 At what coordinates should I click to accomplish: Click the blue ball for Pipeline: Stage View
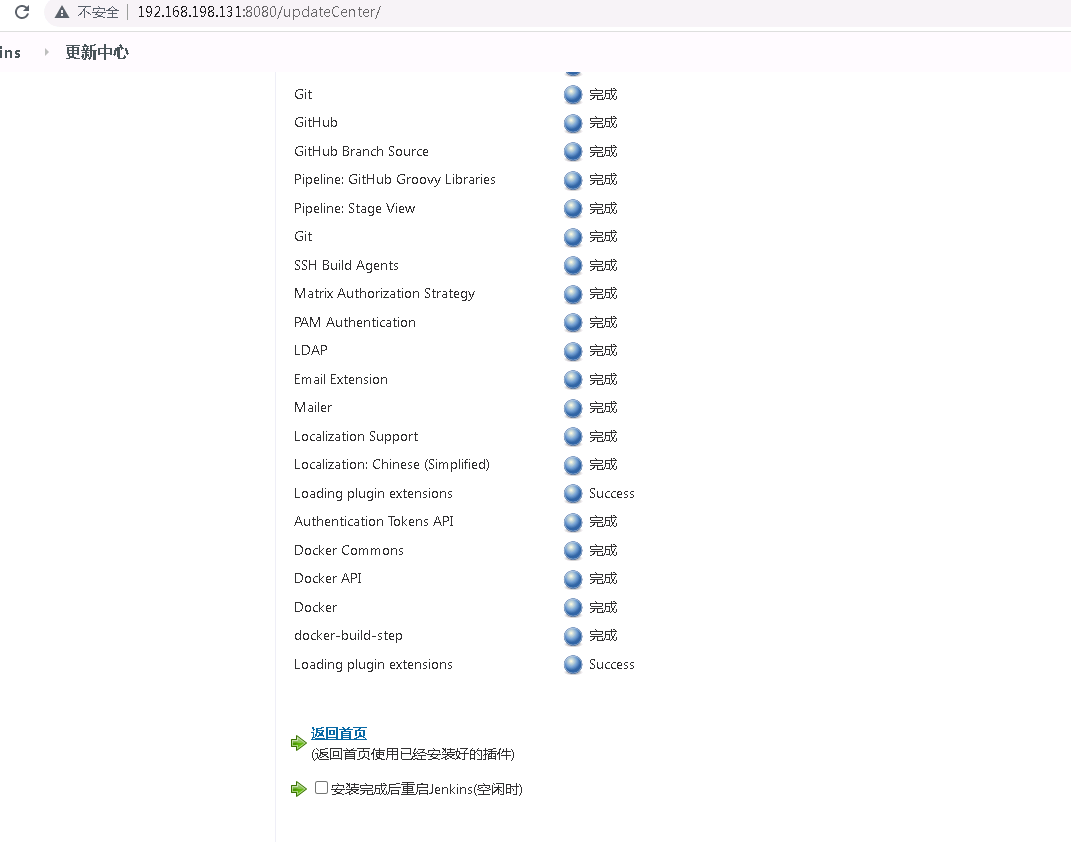coord(573,208)
